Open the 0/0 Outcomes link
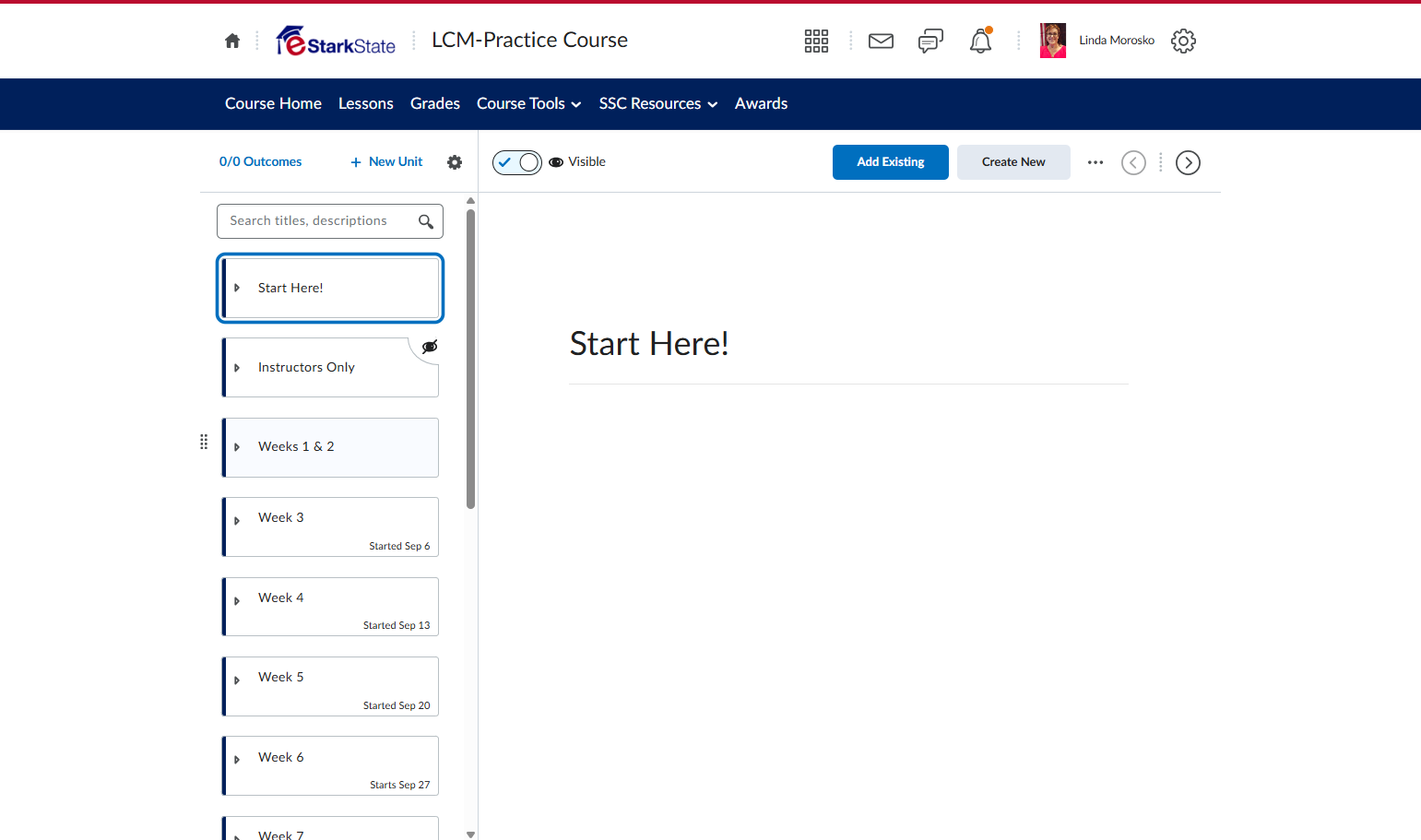The height and width of the screenshot is (840, 1421). coord(260,161)
